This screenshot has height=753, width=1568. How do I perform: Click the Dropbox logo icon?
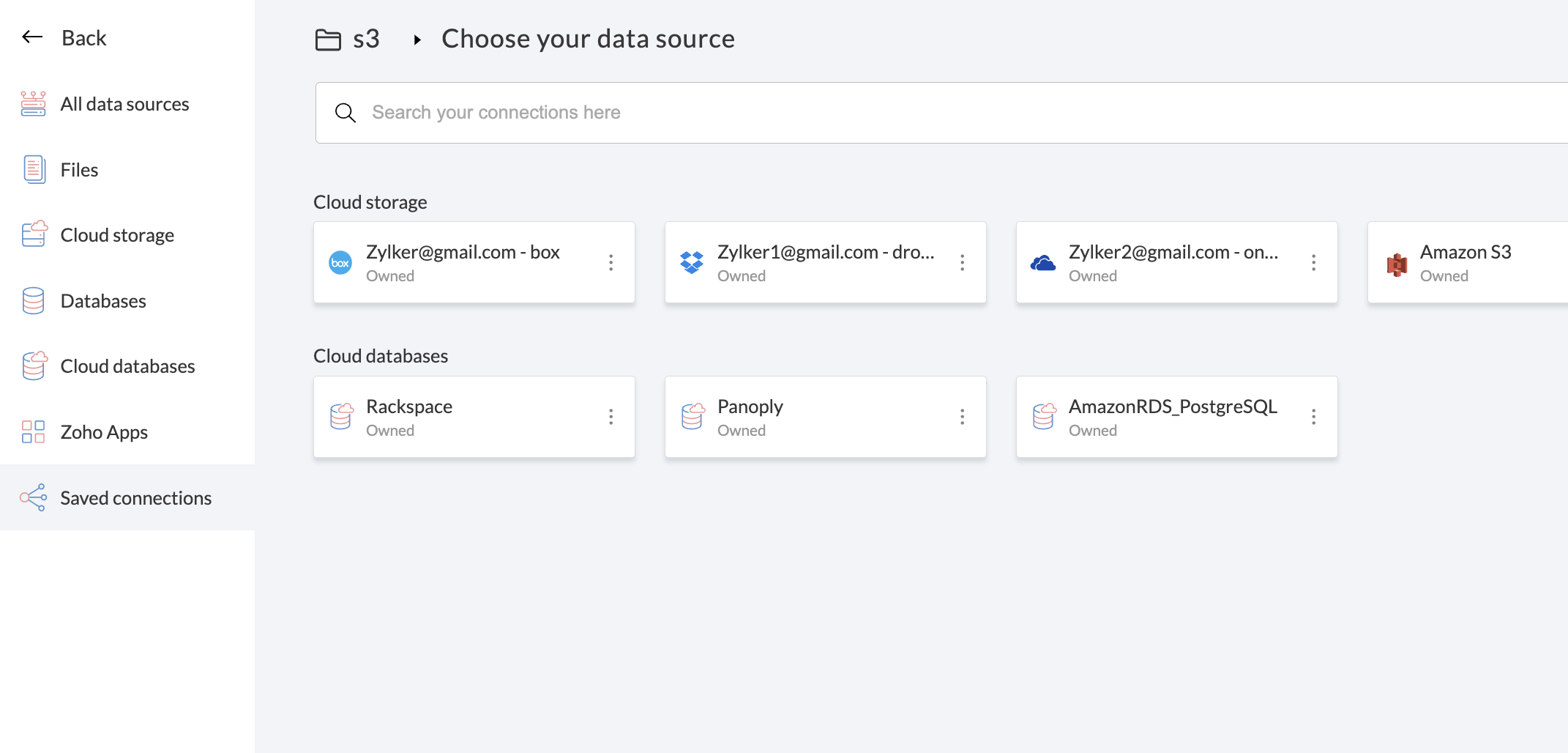coord(692,262)
